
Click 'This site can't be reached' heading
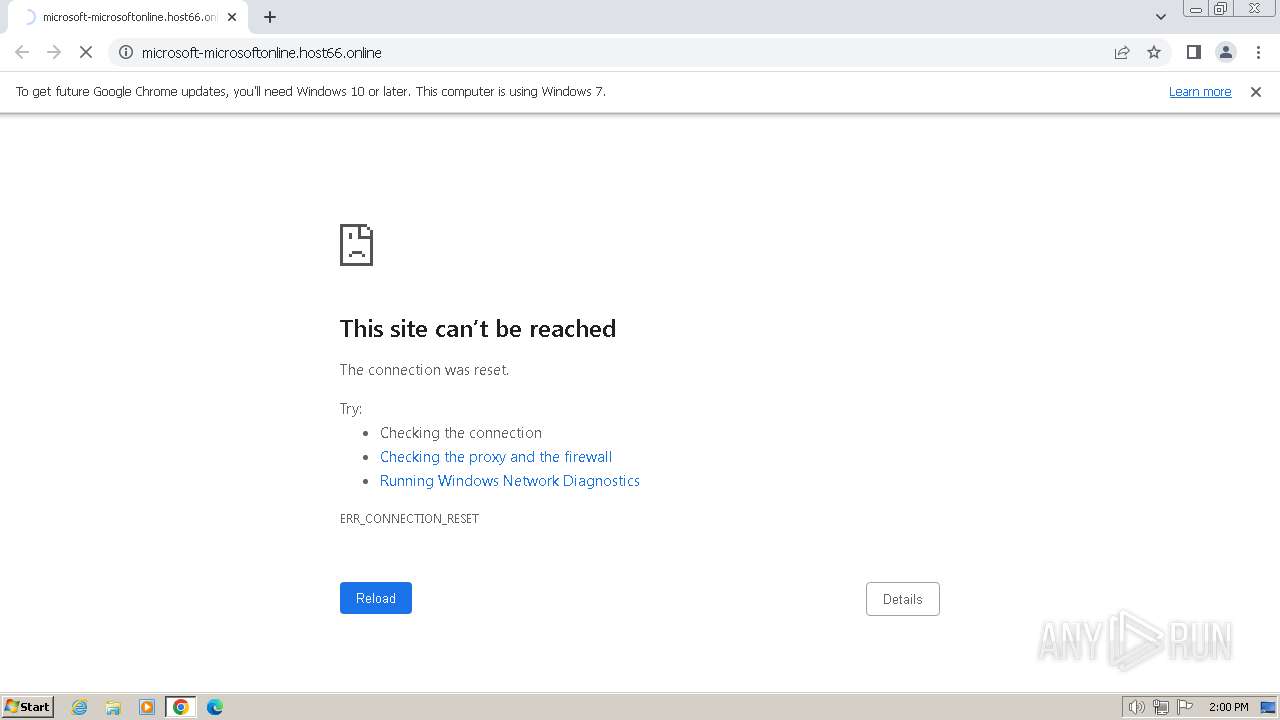click(x=478, y=329)
